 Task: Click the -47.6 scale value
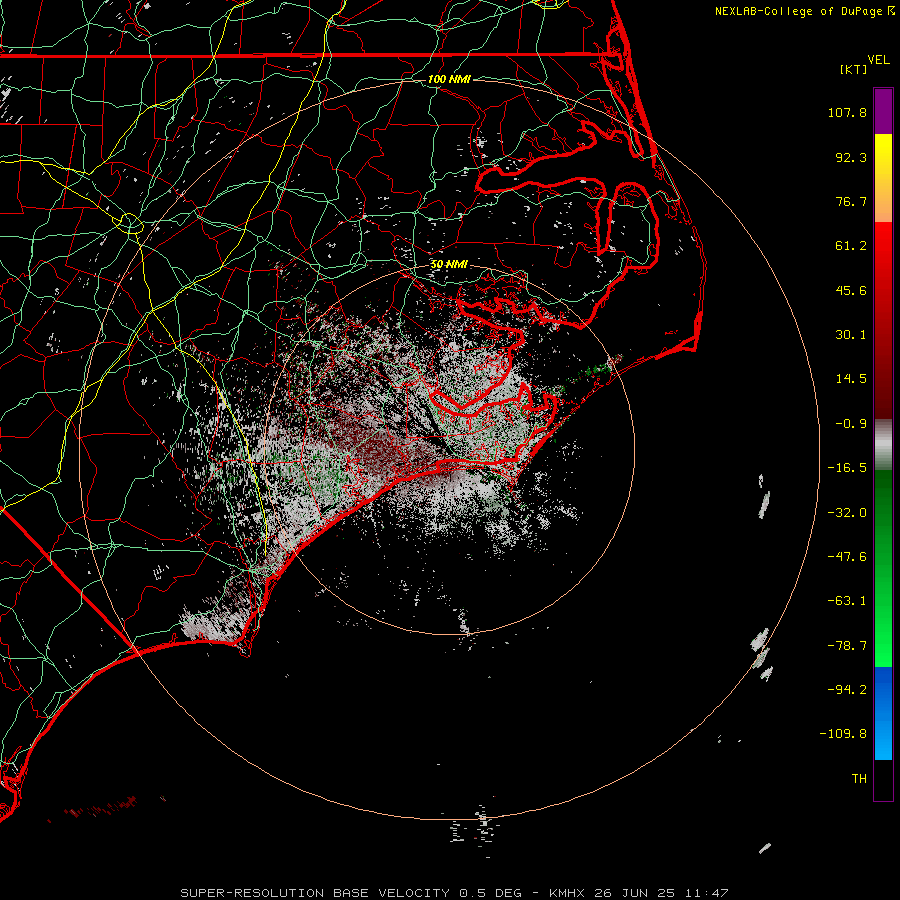point(847,557)
